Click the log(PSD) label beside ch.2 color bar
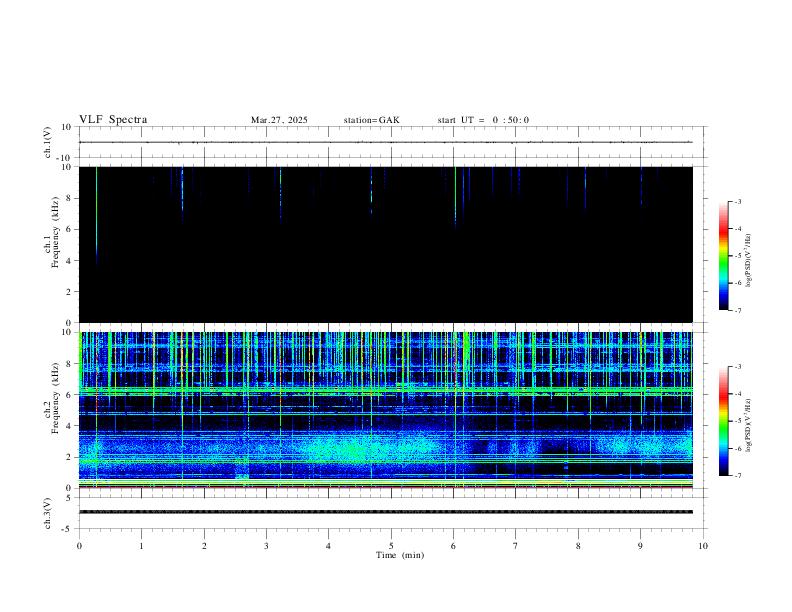792x612 pixels. [748, 425]
